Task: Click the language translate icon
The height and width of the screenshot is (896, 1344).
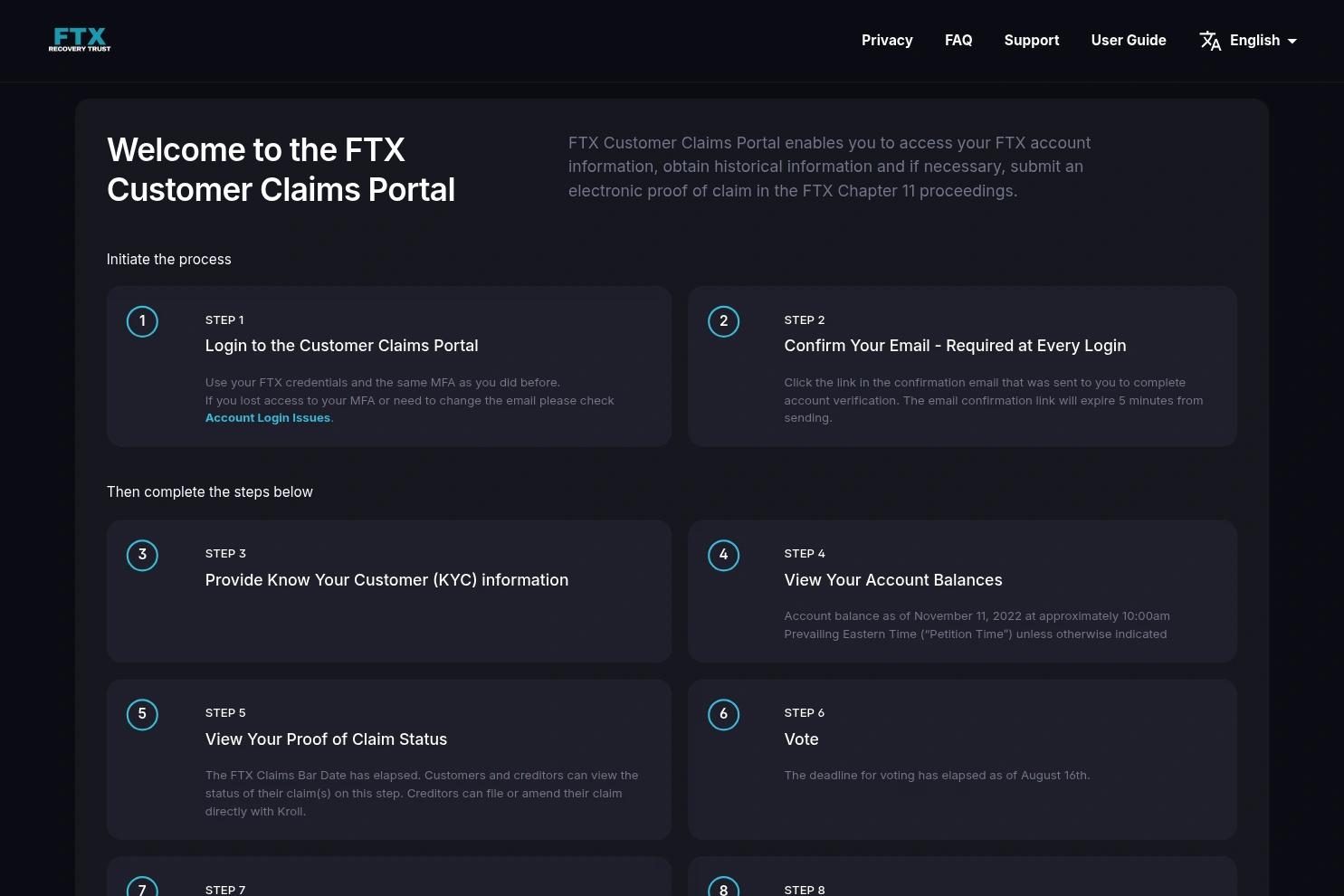Action: pos(1210,41)
